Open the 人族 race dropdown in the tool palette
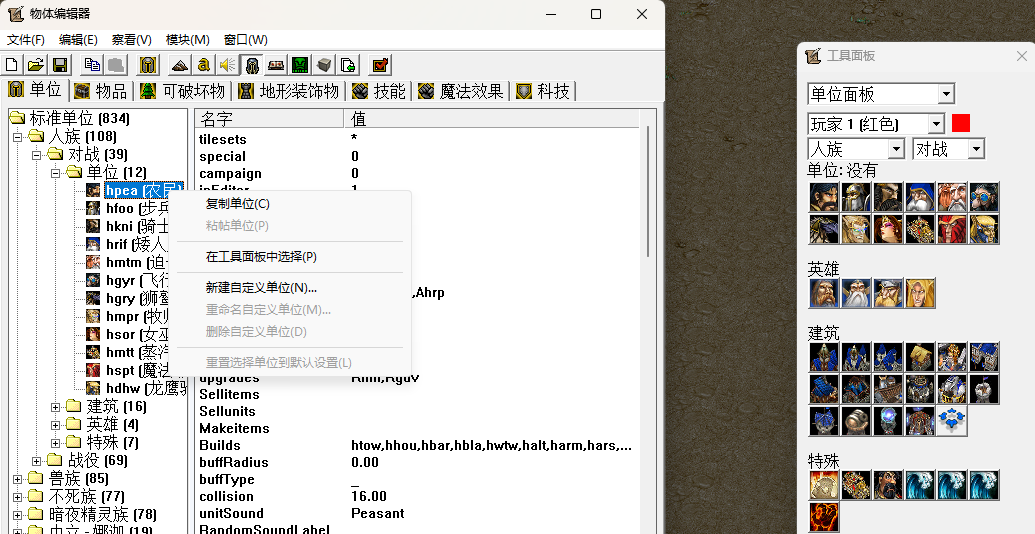This screenshot has width=1035, height=534. click(x=855, y=149)
